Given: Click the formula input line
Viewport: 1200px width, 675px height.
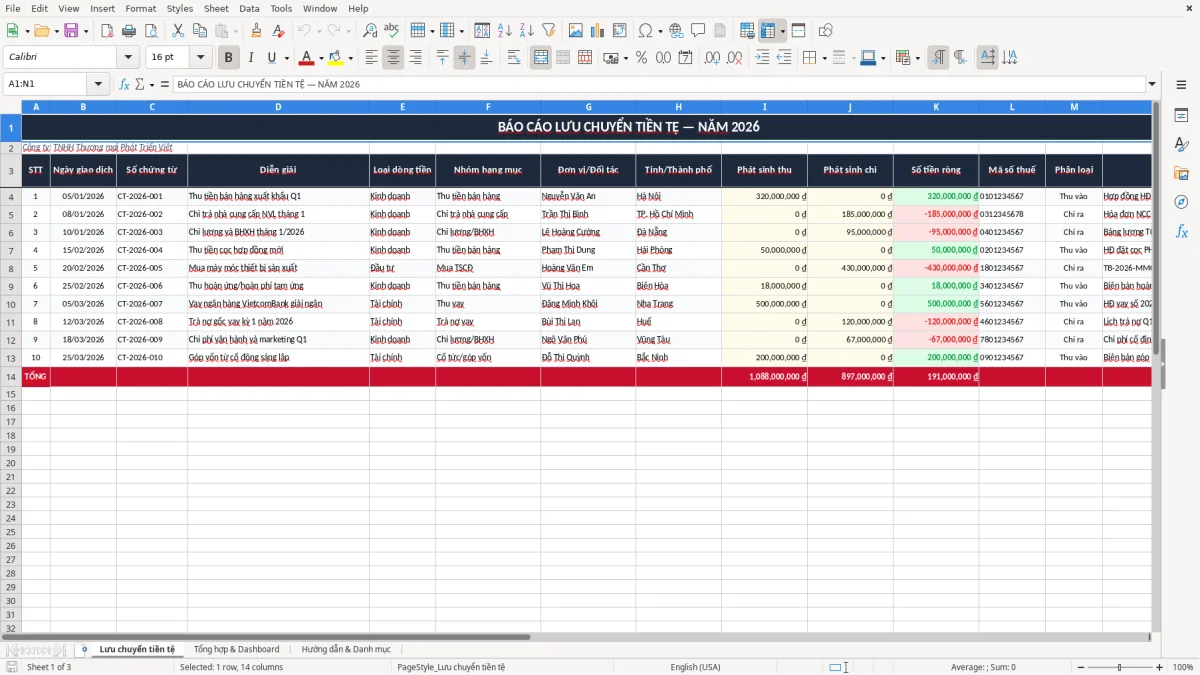Looking at the screenshot, I should [657, 84].
